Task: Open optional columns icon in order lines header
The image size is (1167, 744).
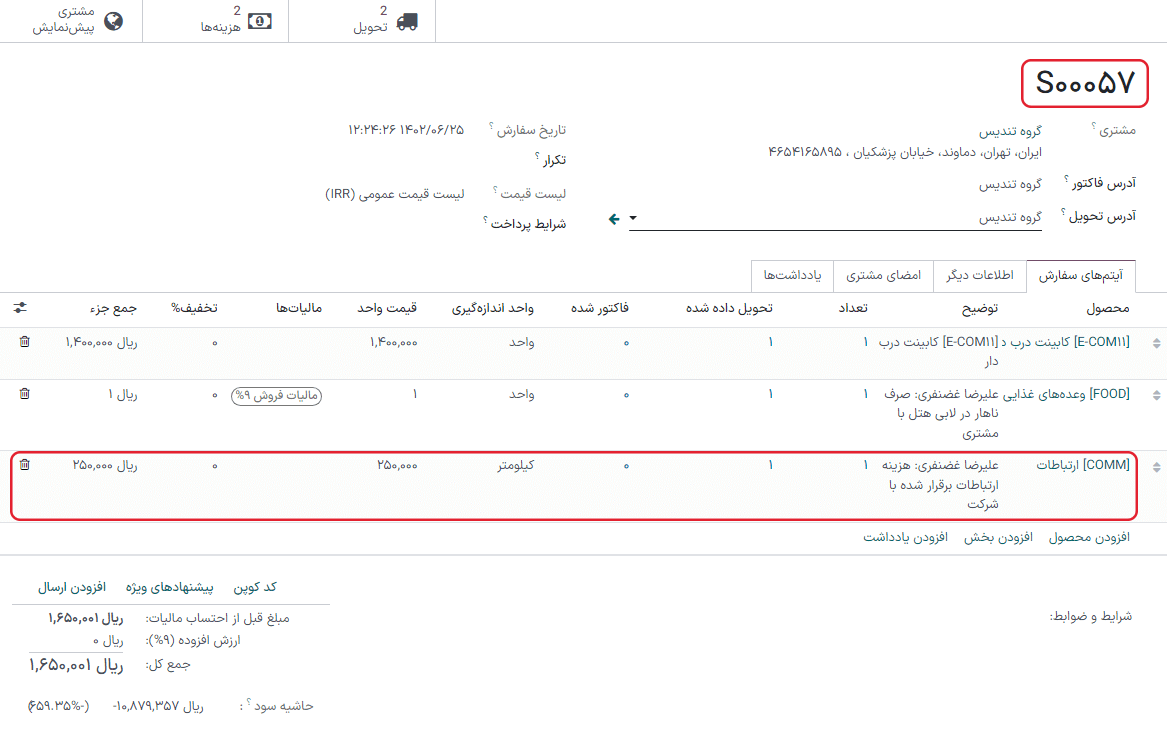Action: (21, 308)
